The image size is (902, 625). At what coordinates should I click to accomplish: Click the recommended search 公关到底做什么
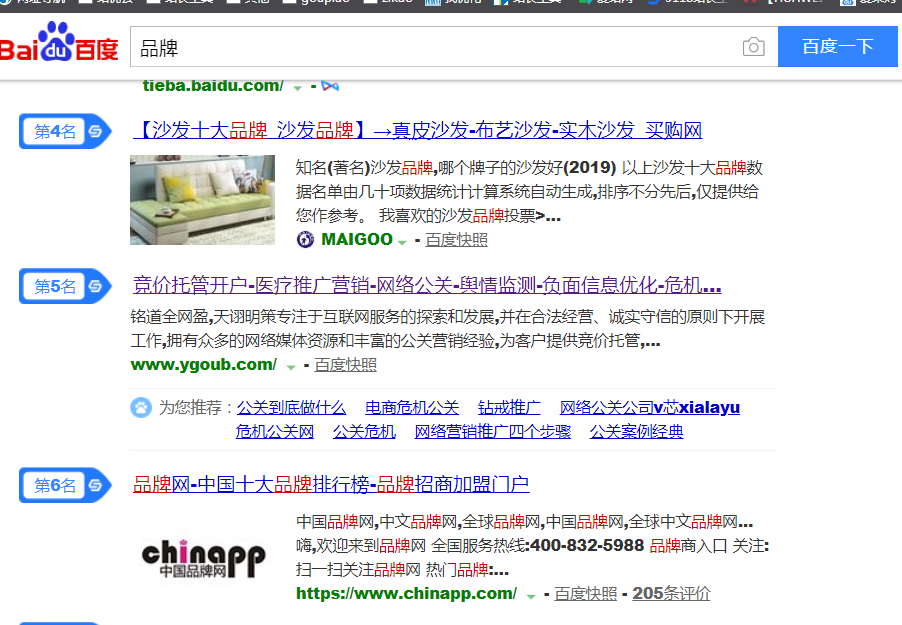(x=291, y=407)
